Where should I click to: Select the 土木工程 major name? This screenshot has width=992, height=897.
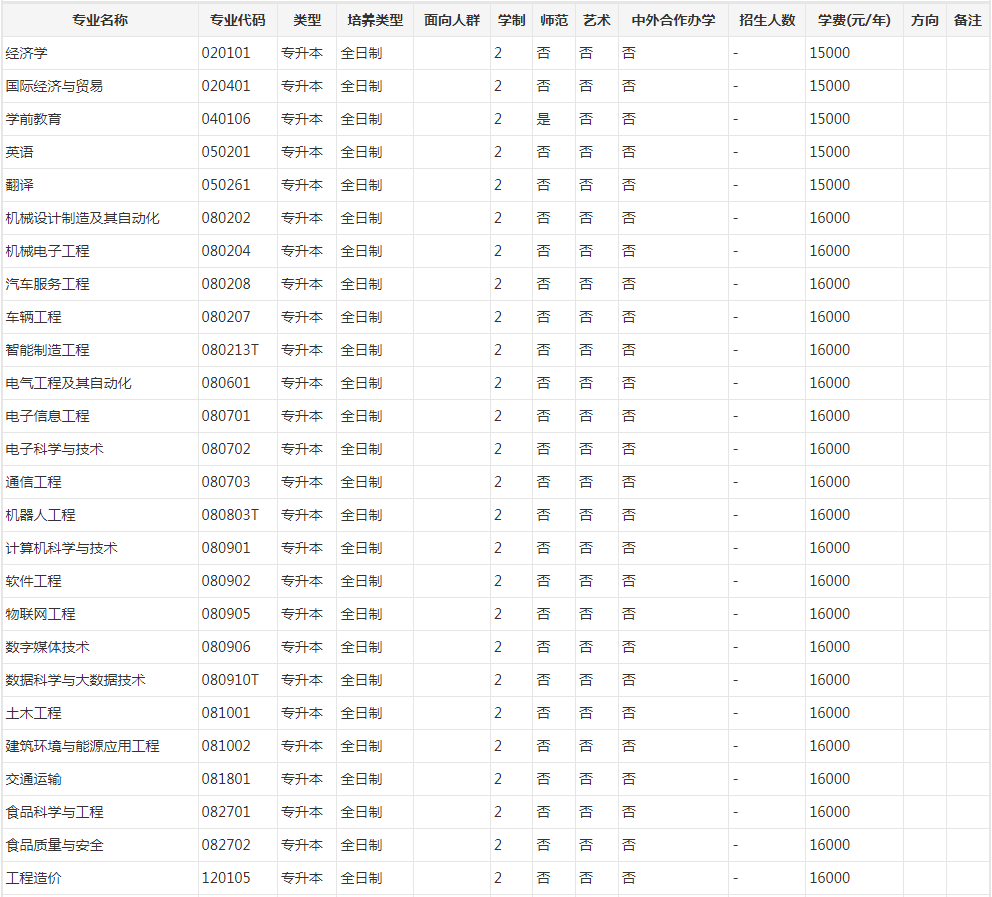coord(34,713)
